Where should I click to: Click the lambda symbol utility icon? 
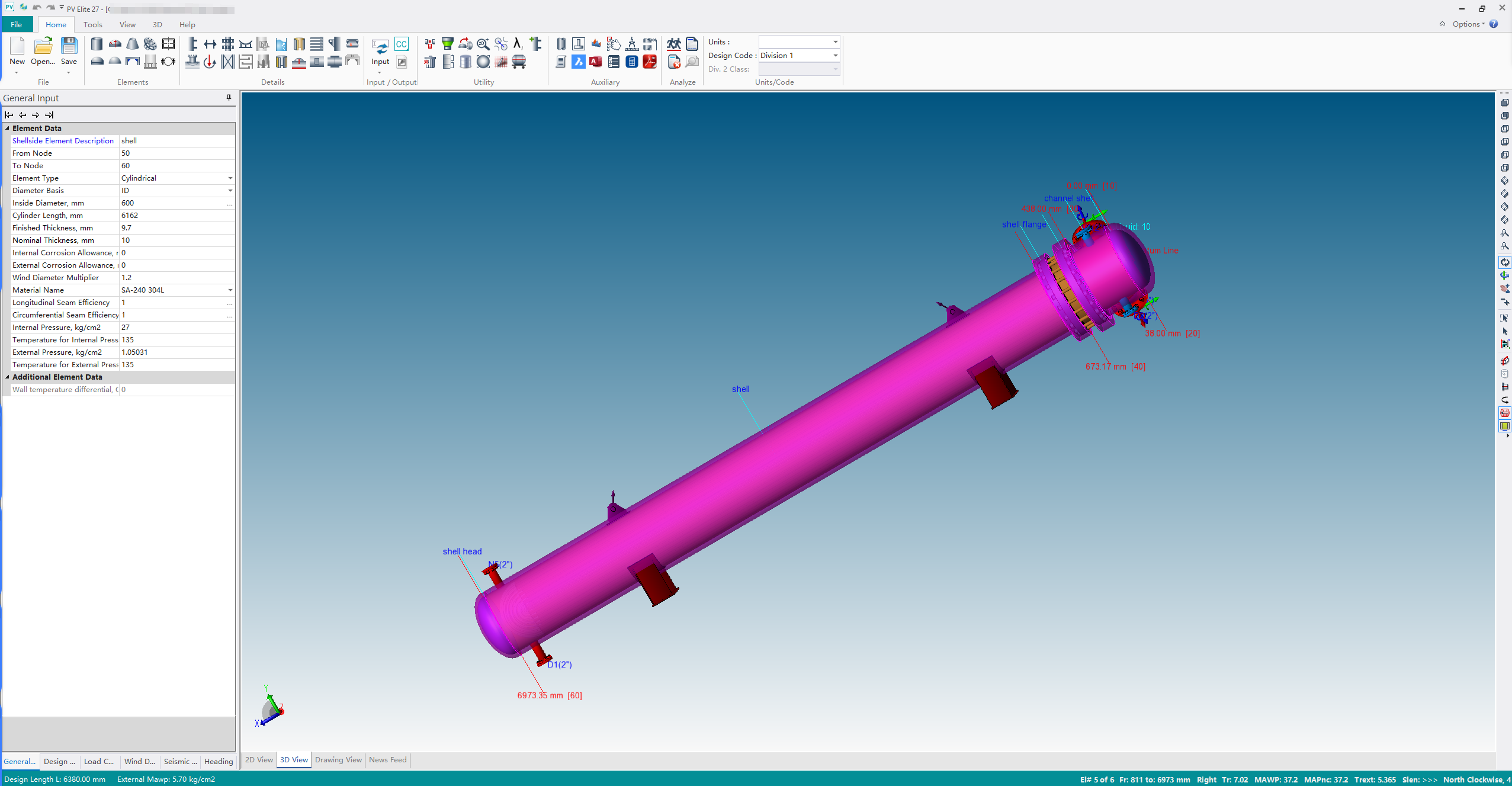pos(518,44)
